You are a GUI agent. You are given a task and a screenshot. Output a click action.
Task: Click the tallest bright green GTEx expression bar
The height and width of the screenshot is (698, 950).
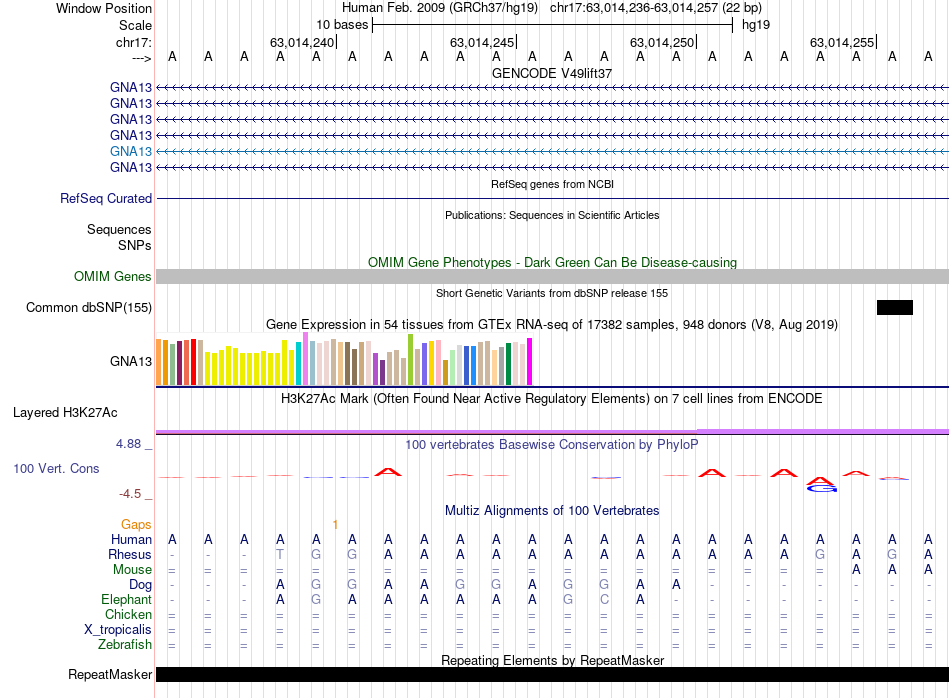click(x=411, y=359)
